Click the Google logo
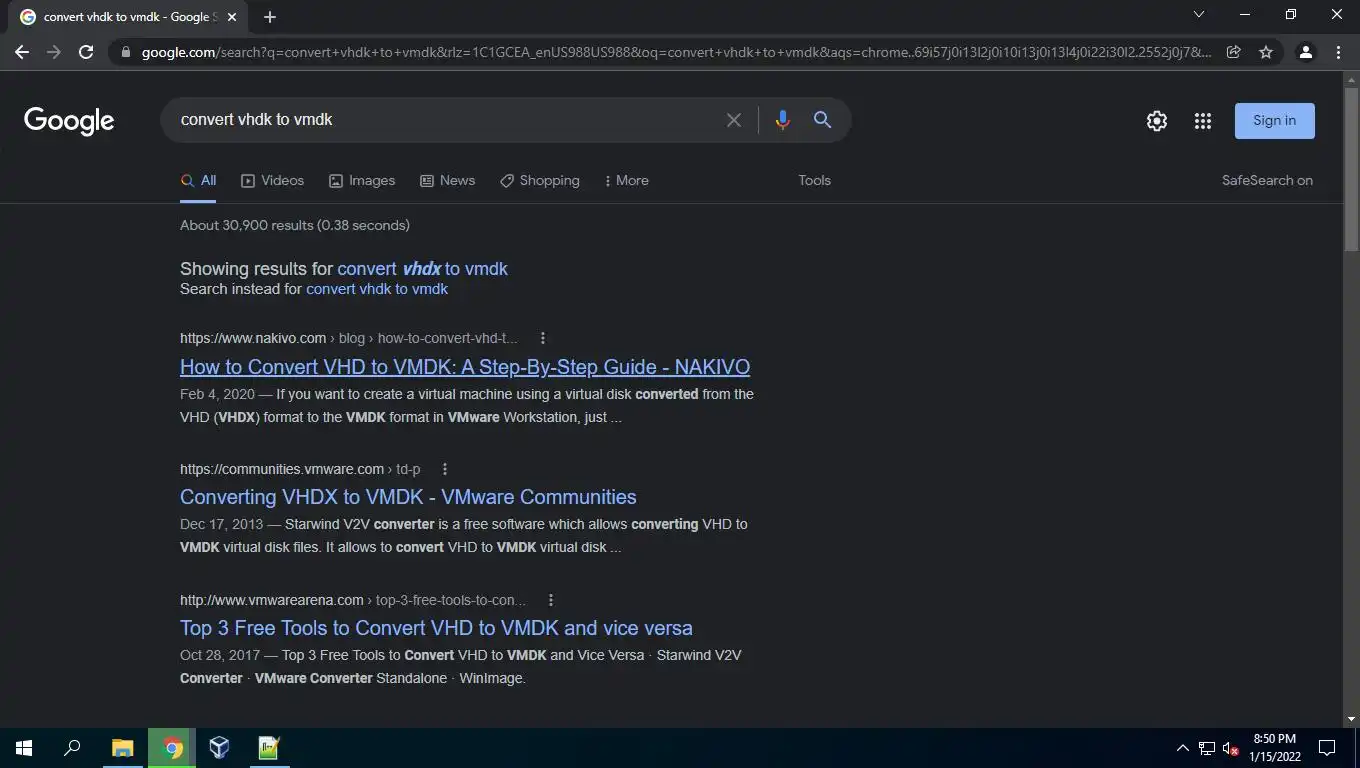This screenshot has height=768, width=1360. (69, 121)
